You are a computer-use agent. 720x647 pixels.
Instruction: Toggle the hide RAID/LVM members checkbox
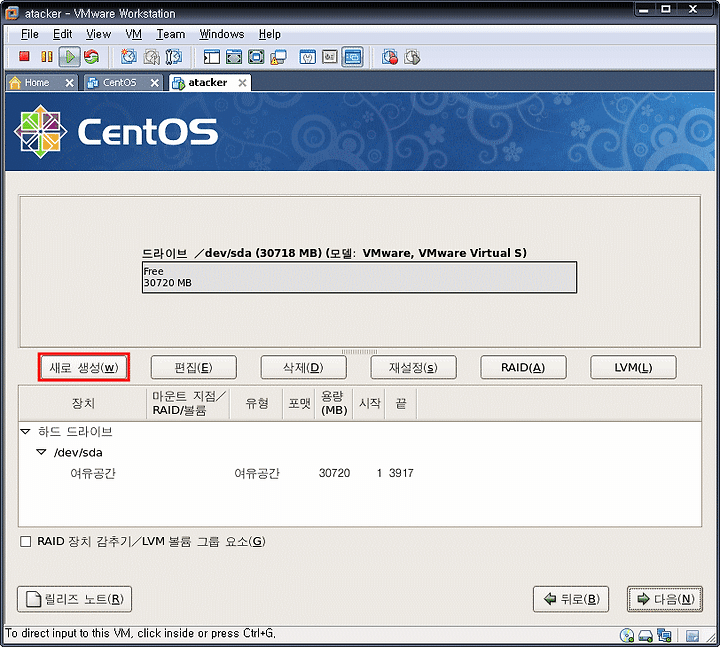pos(26,541)
